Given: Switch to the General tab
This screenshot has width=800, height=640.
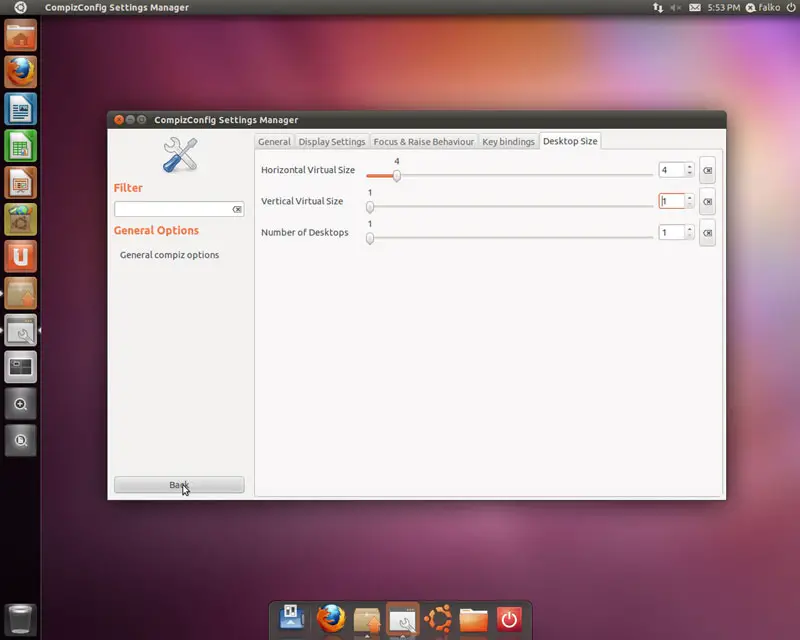Looking at the screenshot, I should pos(274,141).
